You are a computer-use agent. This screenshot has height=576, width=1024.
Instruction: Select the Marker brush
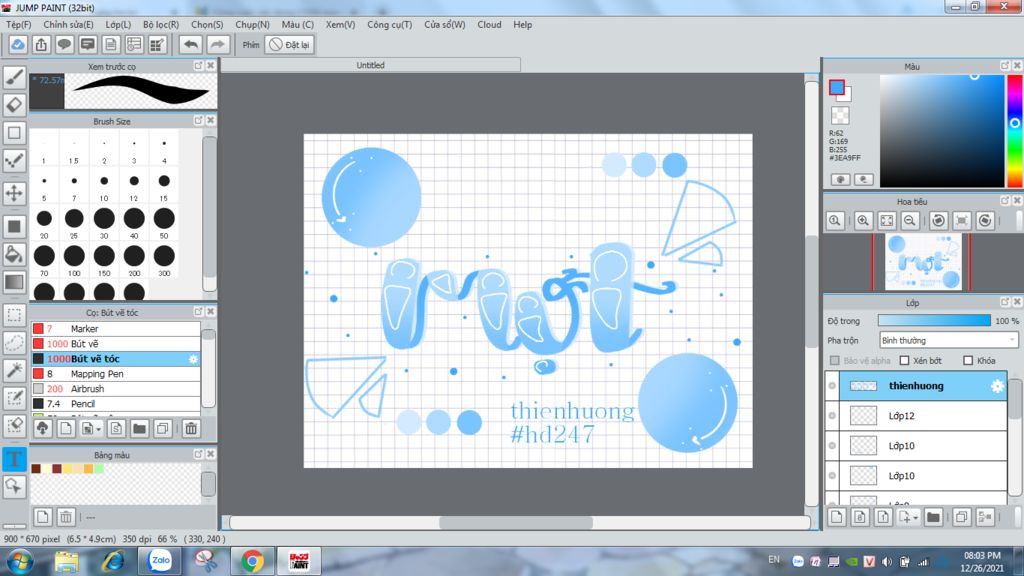pyautogui.click(x=116, y=328)
